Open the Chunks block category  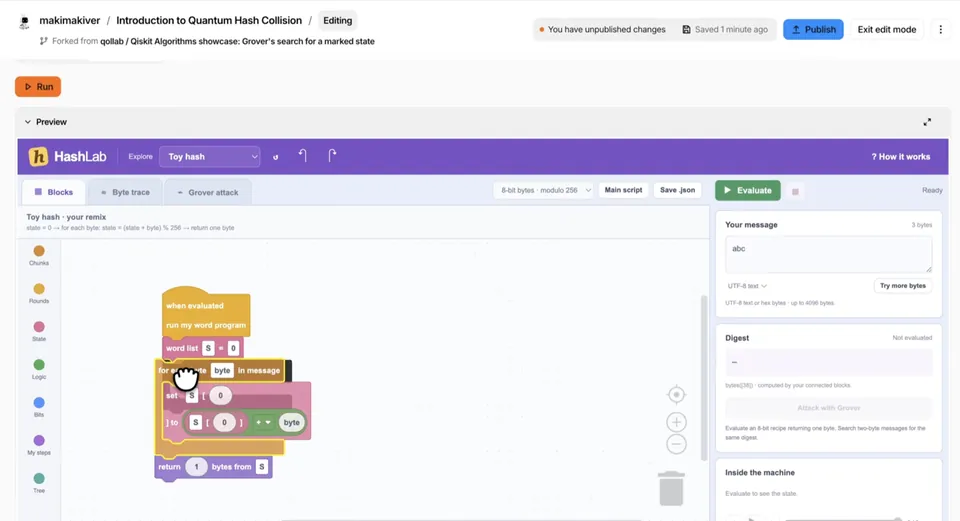[39, 255]
